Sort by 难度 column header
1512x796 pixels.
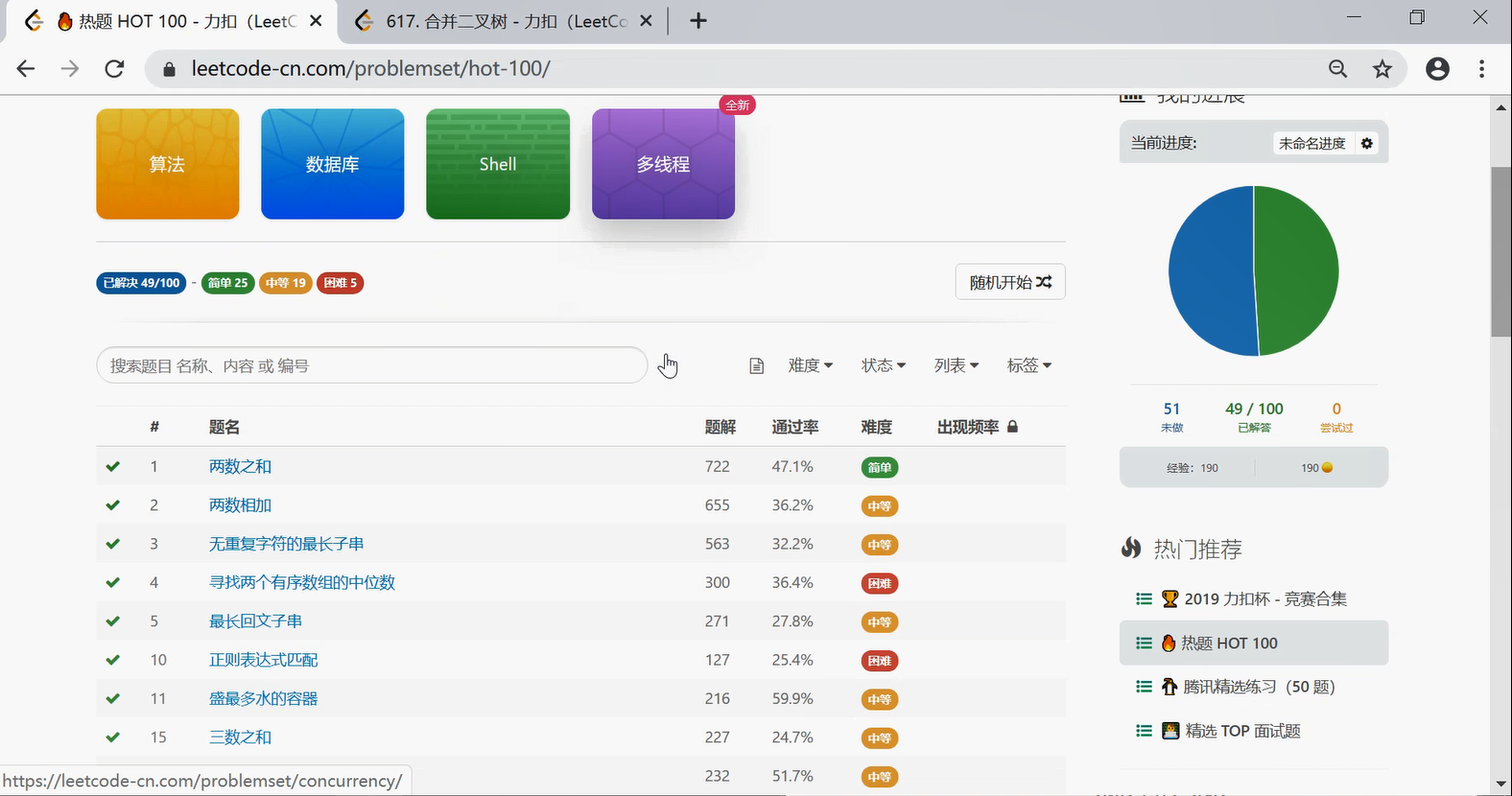point(877,427)
